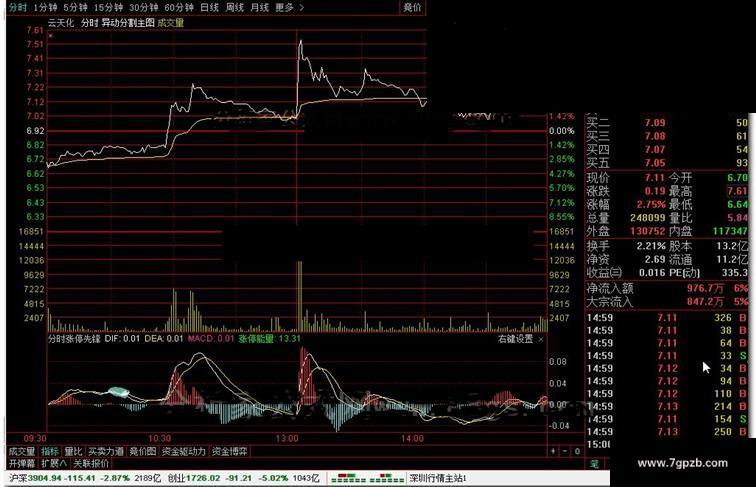Click the 买三 bid row at 7.08
This screenshot has width=756, height=487.
(667, 136)
